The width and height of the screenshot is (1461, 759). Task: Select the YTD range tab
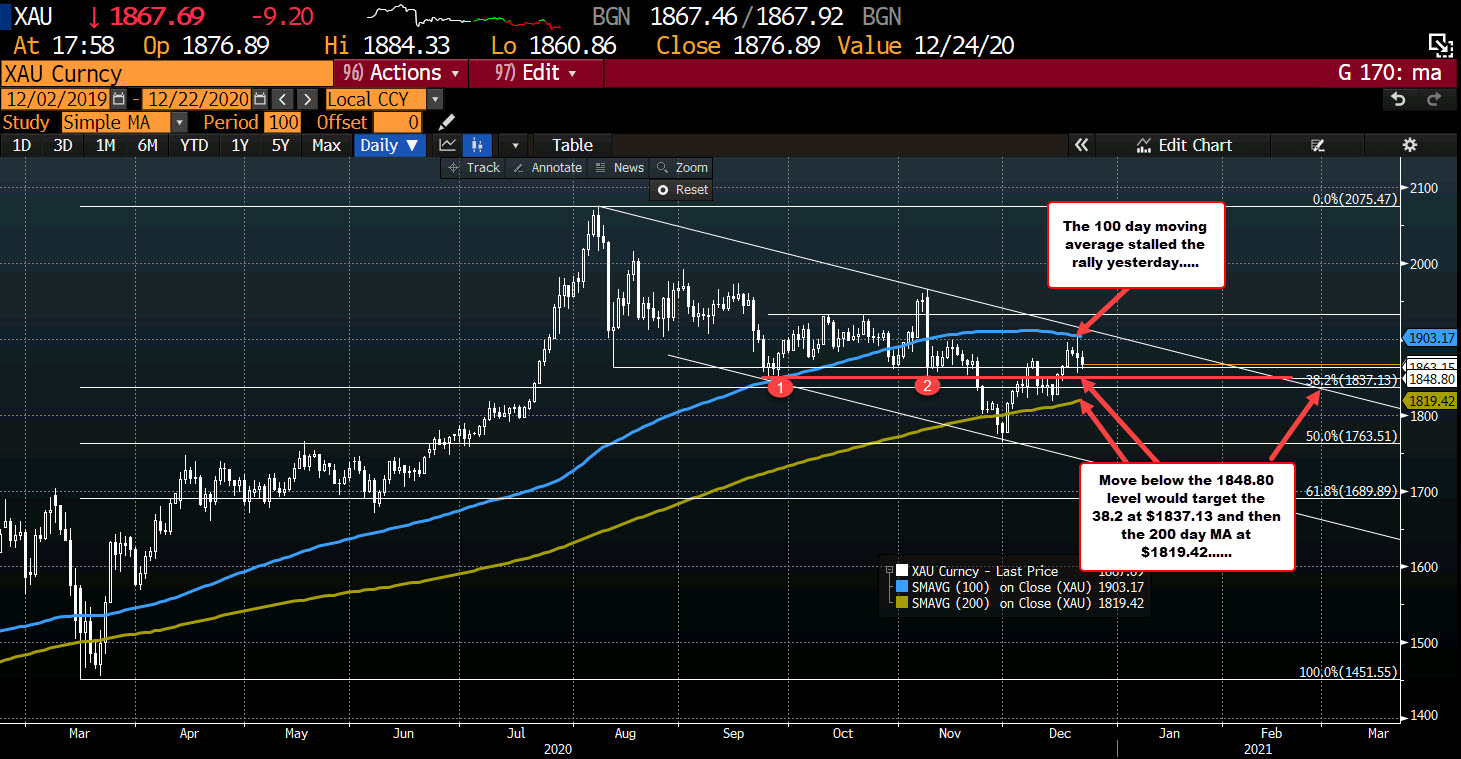(x=193, y=145)
